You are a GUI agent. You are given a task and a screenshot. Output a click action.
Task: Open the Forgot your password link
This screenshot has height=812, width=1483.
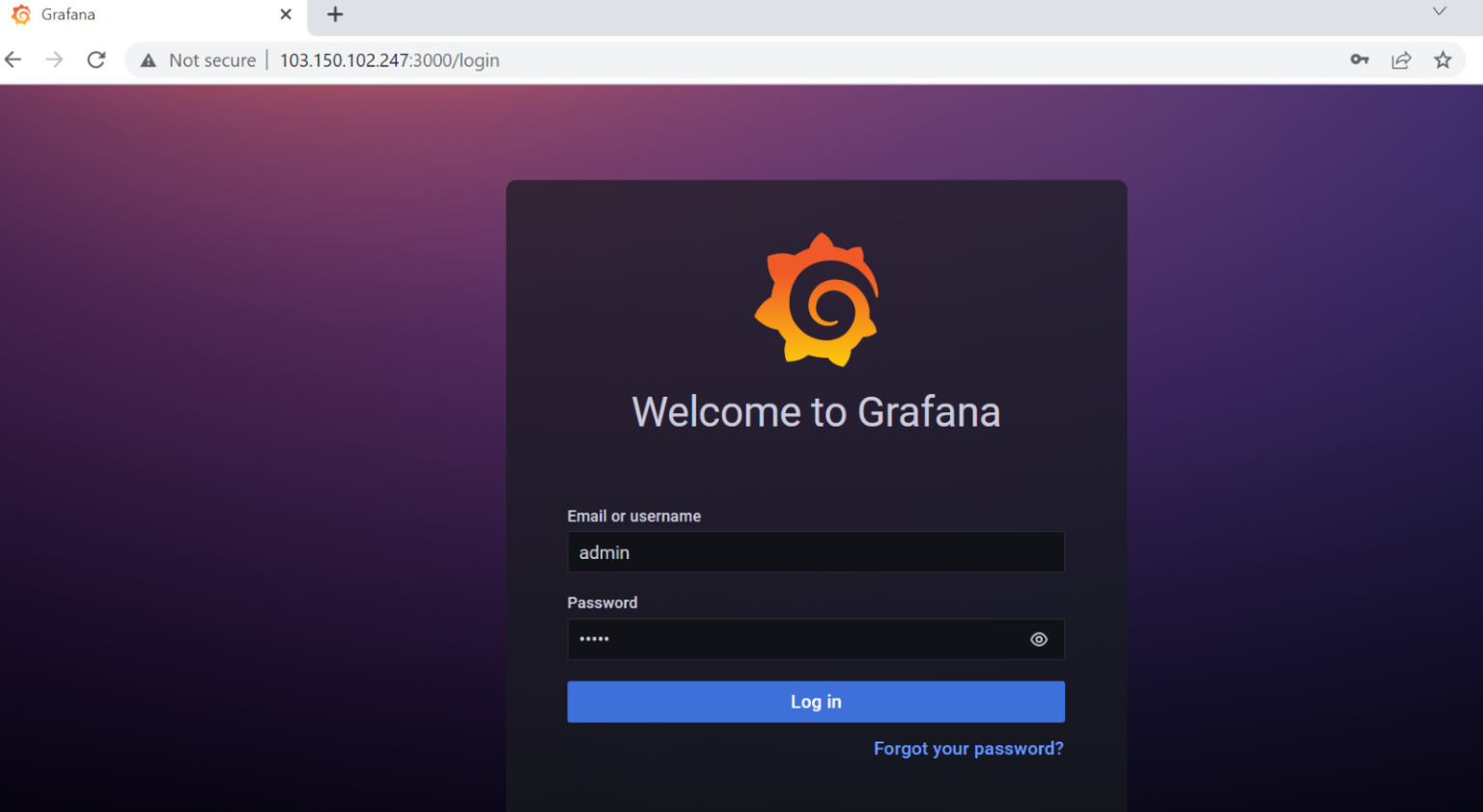(x=967, y=749)
